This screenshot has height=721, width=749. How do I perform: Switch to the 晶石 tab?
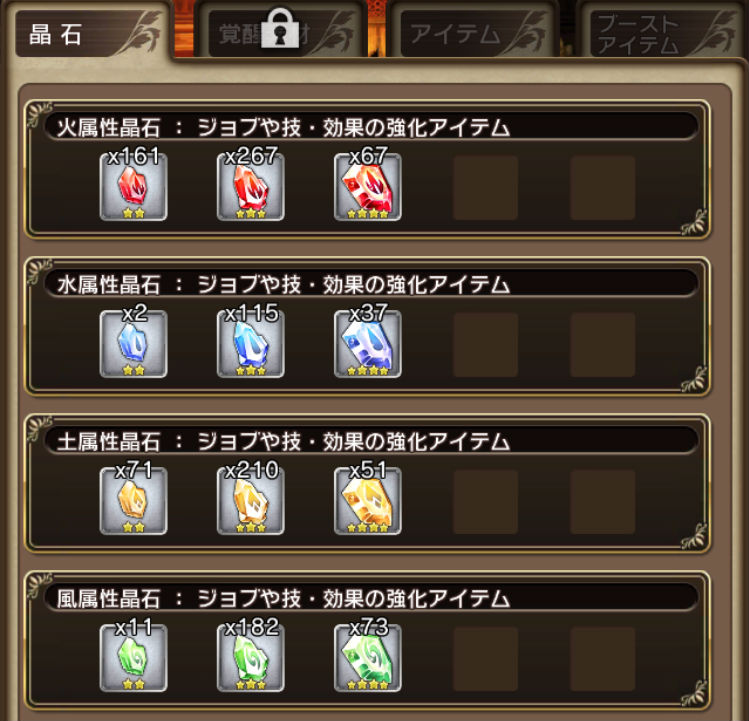click(90, 33)
